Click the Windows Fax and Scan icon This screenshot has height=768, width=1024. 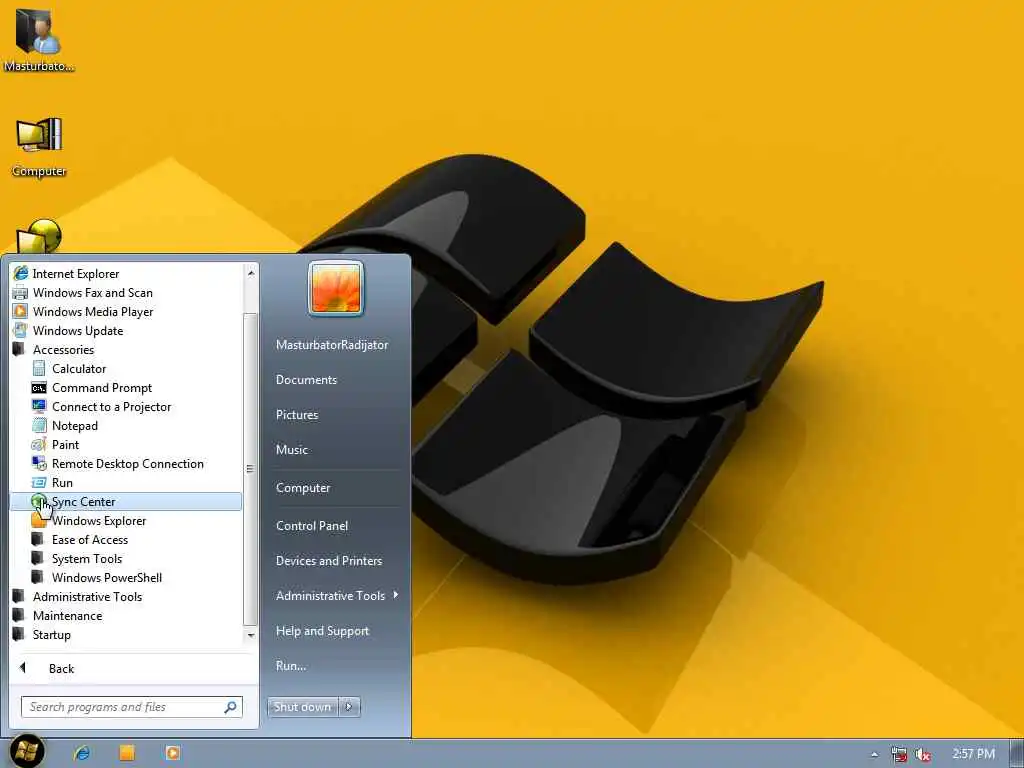(x=21, y=293)
